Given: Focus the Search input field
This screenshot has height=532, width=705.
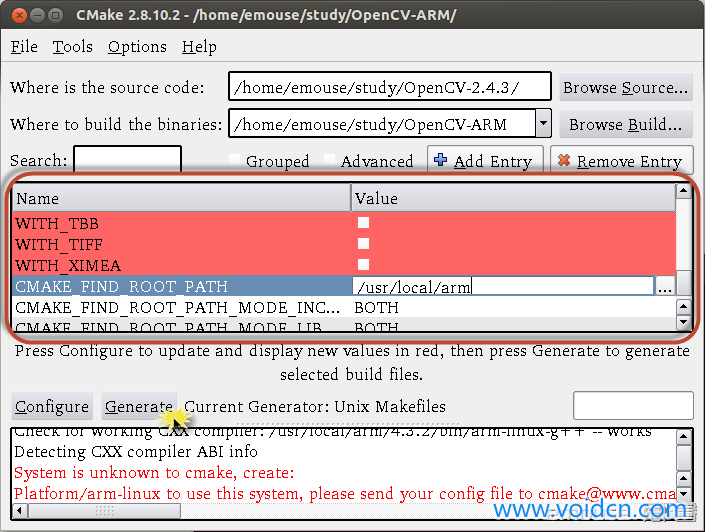Looking at the screenshot, I should click(128, 159).
